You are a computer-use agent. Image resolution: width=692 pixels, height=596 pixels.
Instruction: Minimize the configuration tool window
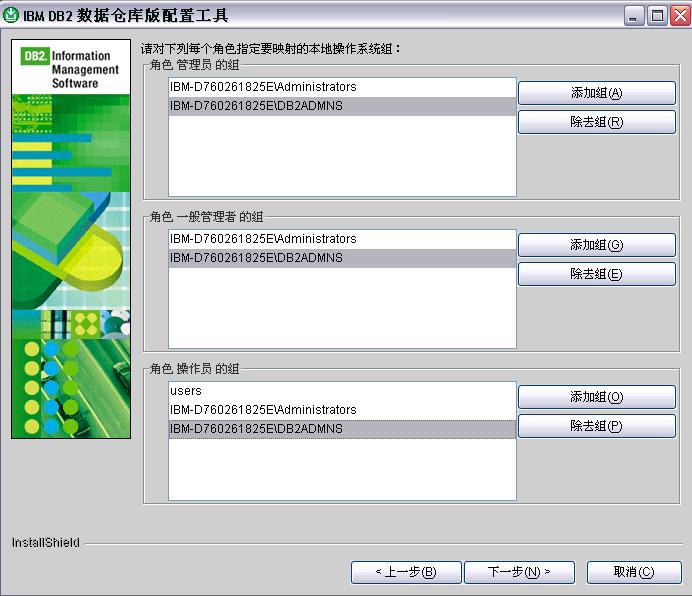click(x=634, y=16)
